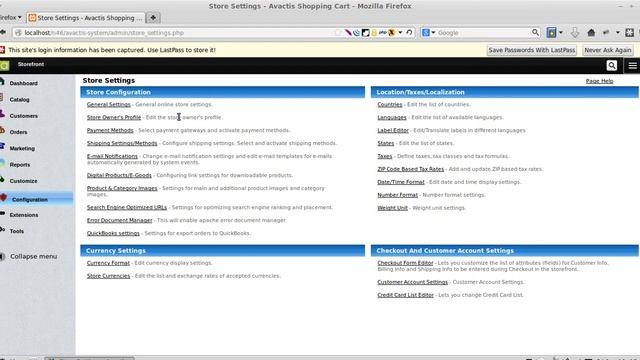Open the Currency Format link
The width and height of the screenshot is (640, 360).
click(x=108, y=263)
